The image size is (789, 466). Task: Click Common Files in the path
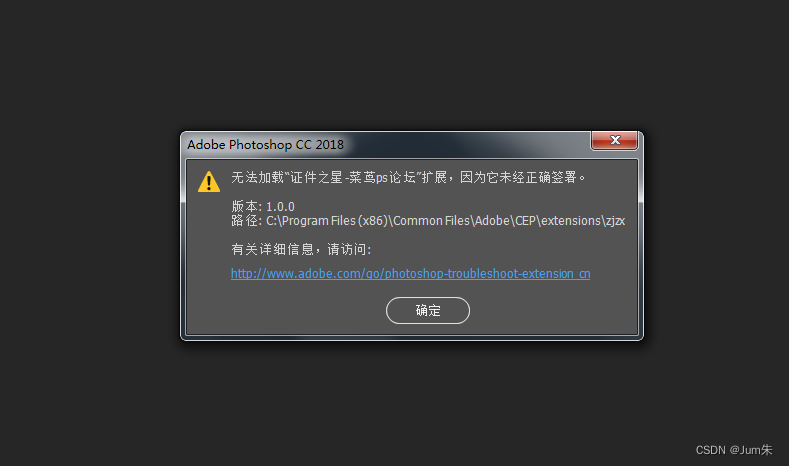click(431, 221)
